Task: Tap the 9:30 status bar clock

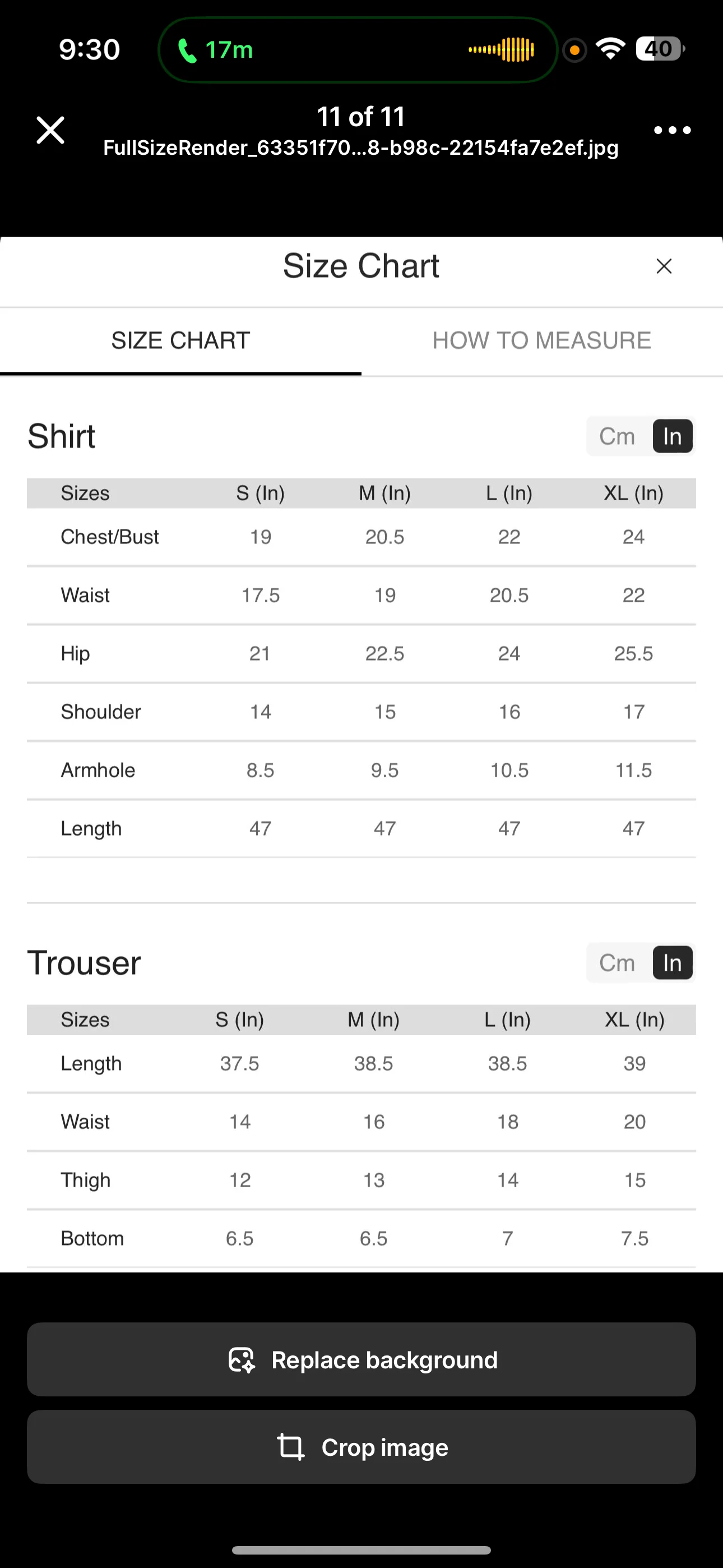Action: [90, 50]
